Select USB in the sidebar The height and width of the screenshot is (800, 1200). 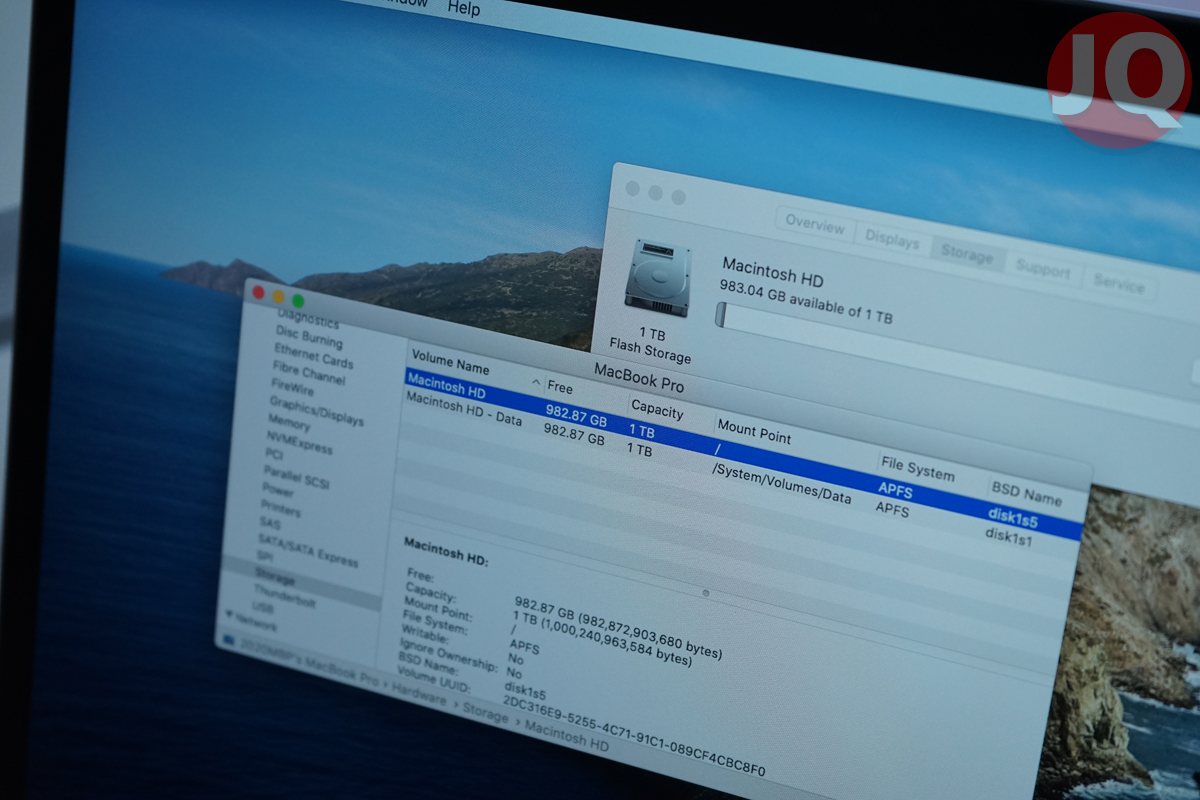tap(263, 607)
